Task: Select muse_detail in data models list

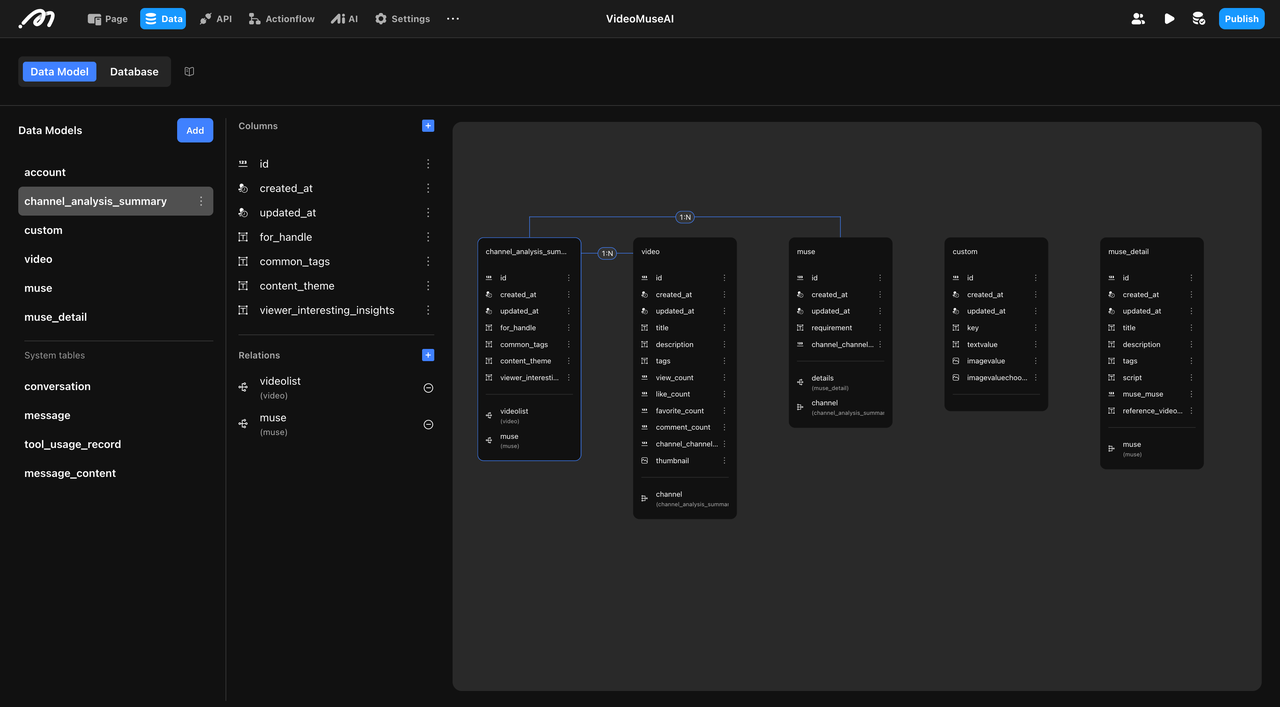Action: (55, 317)
